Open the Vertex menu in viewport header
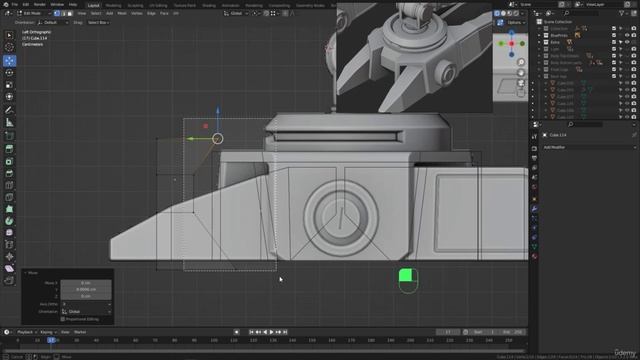The image size is (640, 360). tap(136, 13)
